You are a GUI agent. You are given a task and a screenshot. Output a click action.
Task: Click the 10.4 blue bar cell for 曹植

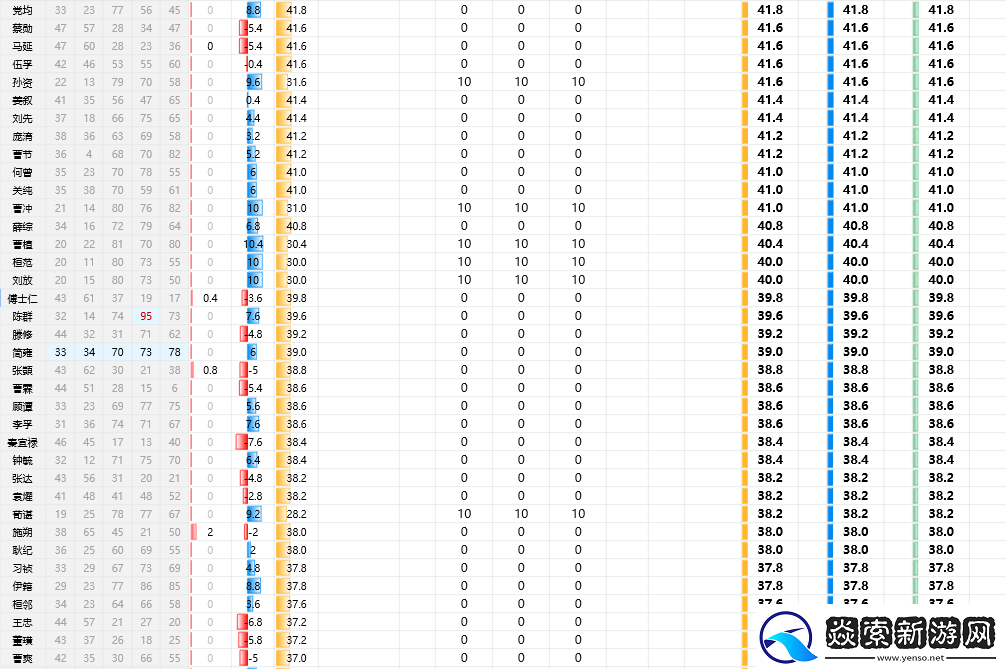(x=253, y=244)
